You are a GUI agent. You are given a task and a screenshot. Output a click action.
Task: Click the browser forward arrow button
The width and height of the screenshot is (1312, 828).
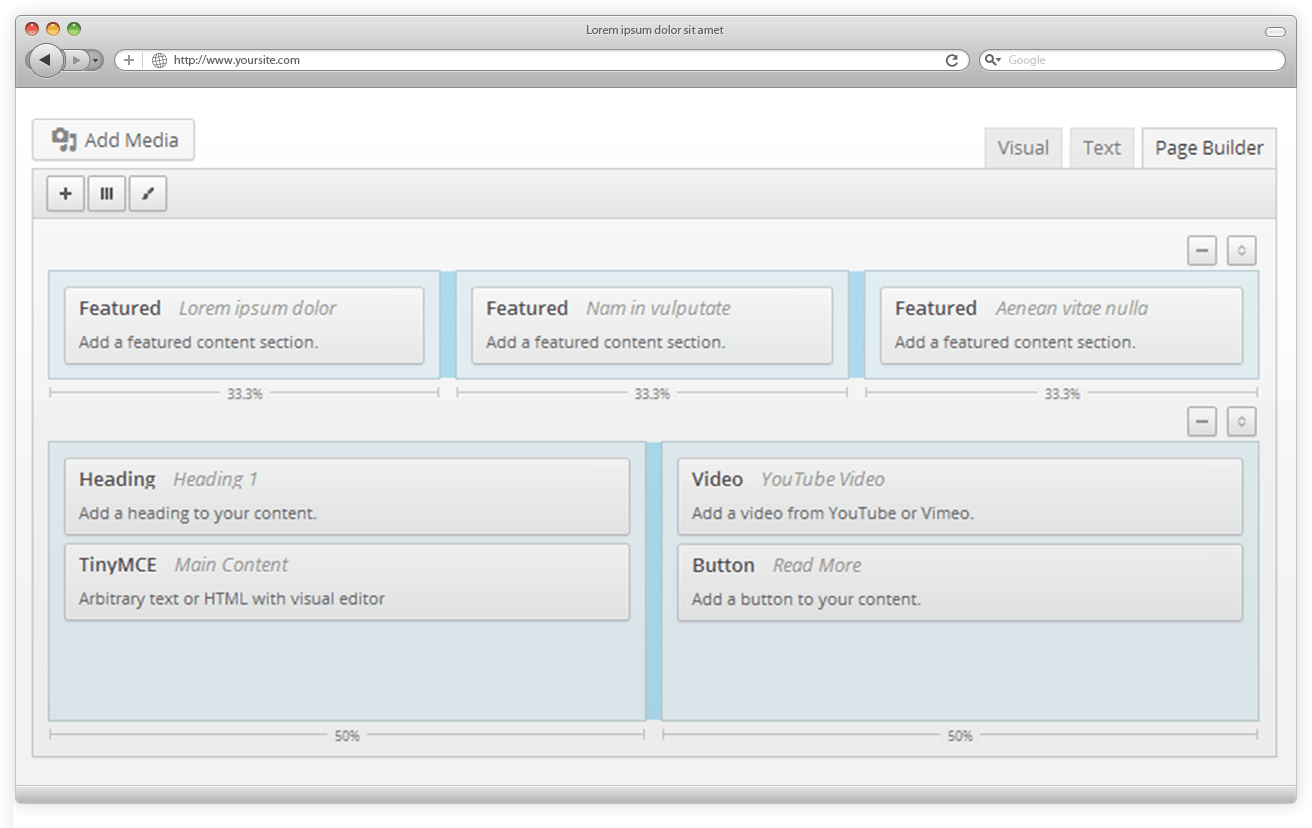(78, 60)
